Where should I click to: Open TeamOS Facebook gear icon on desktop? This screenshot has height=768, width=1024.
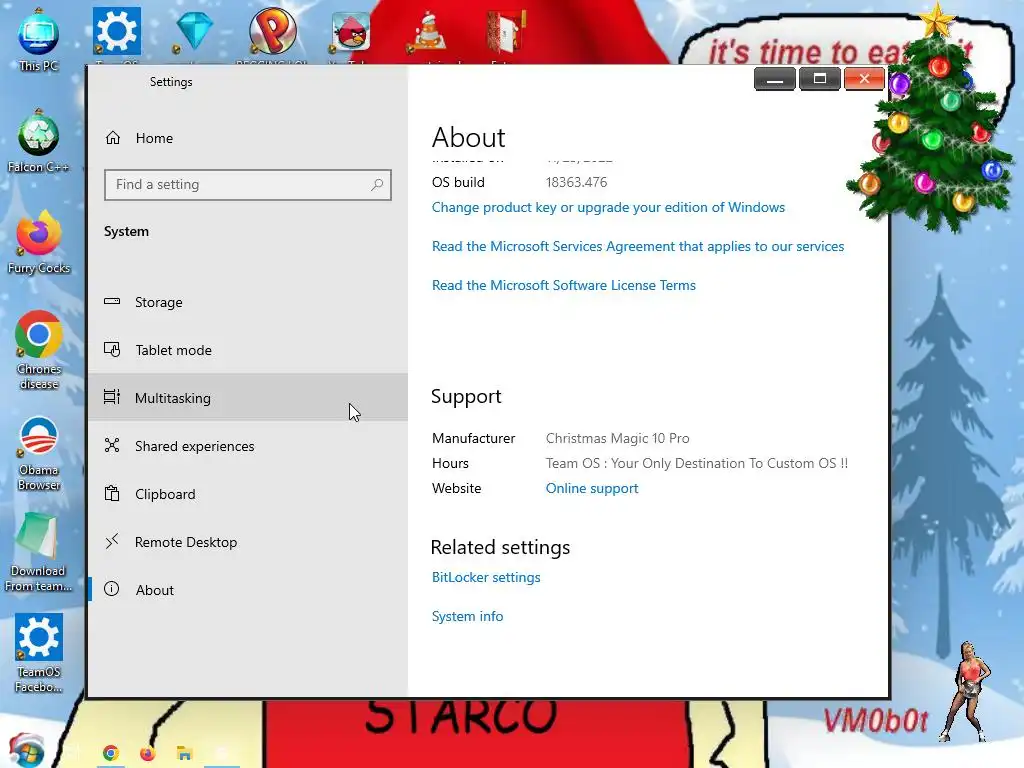coord(39,652)
